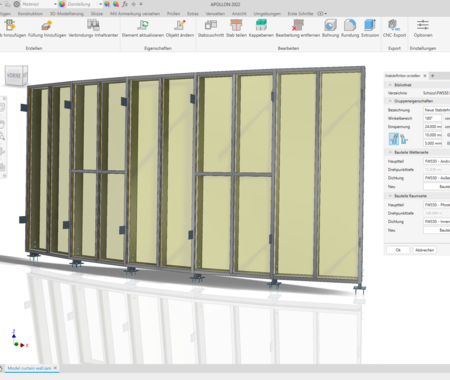
Task: Open the Verbindungs-Inhaltcenter
Action: (93, 28)
